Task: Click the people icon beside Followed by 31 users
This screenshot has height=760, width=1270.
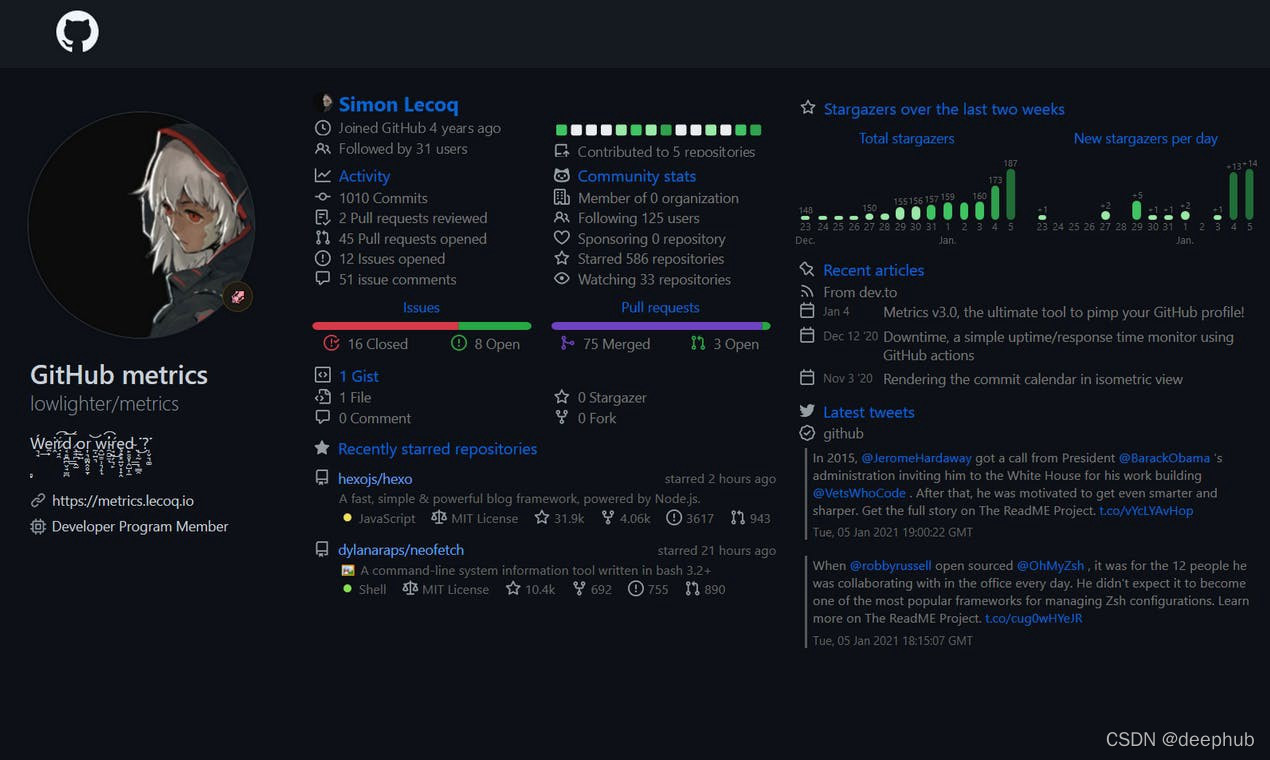Action: (322, 149)
